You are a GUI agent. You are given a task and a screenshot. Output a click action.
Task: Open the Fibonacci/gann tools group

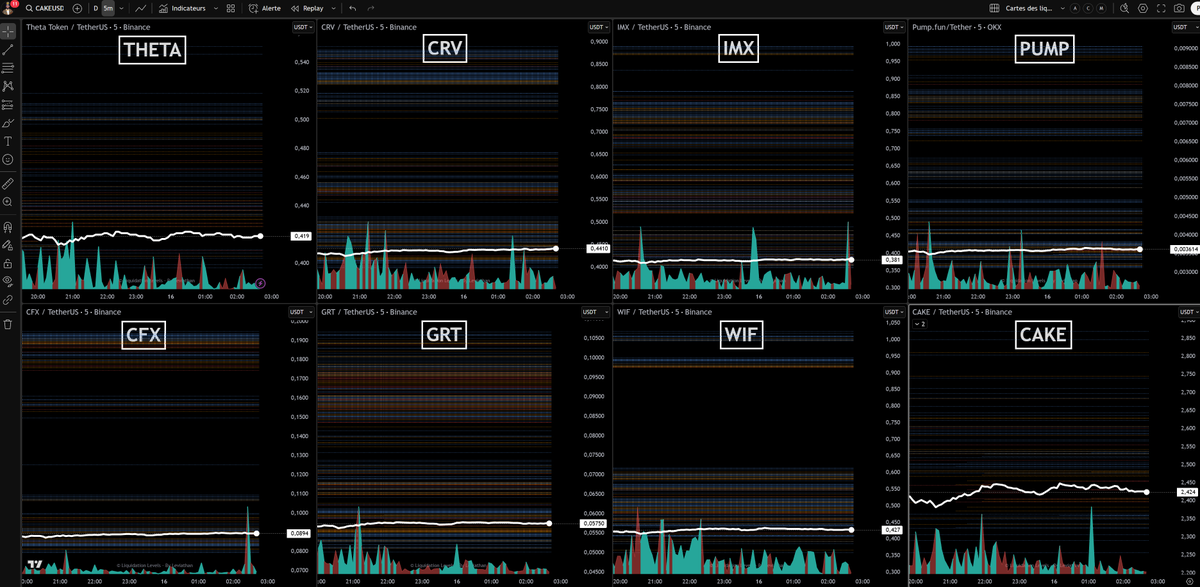[x=8, y=67]
